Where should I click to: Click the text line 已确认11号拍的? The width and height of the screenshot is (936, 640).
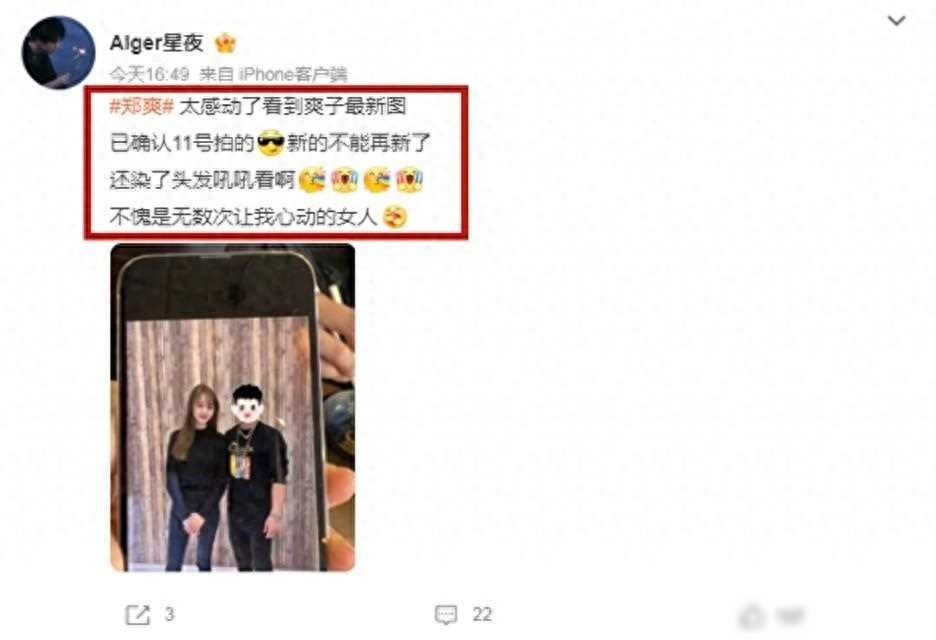[x=182, y=143]
